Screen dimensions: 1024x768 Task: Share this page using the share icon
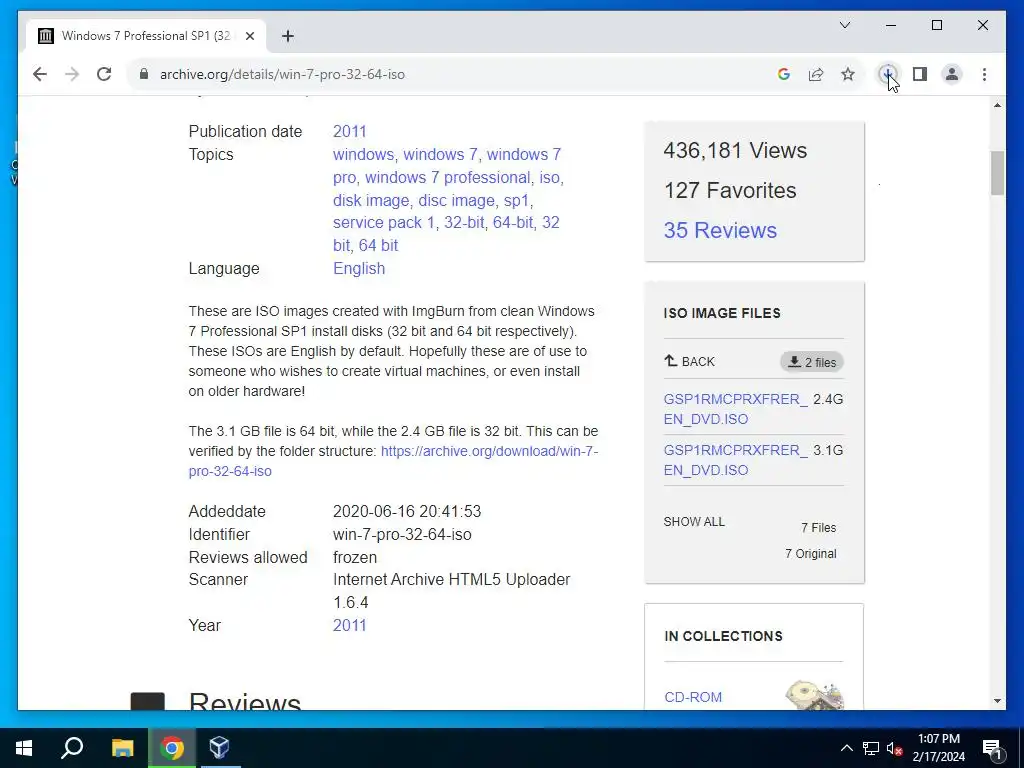click(816, 74)
